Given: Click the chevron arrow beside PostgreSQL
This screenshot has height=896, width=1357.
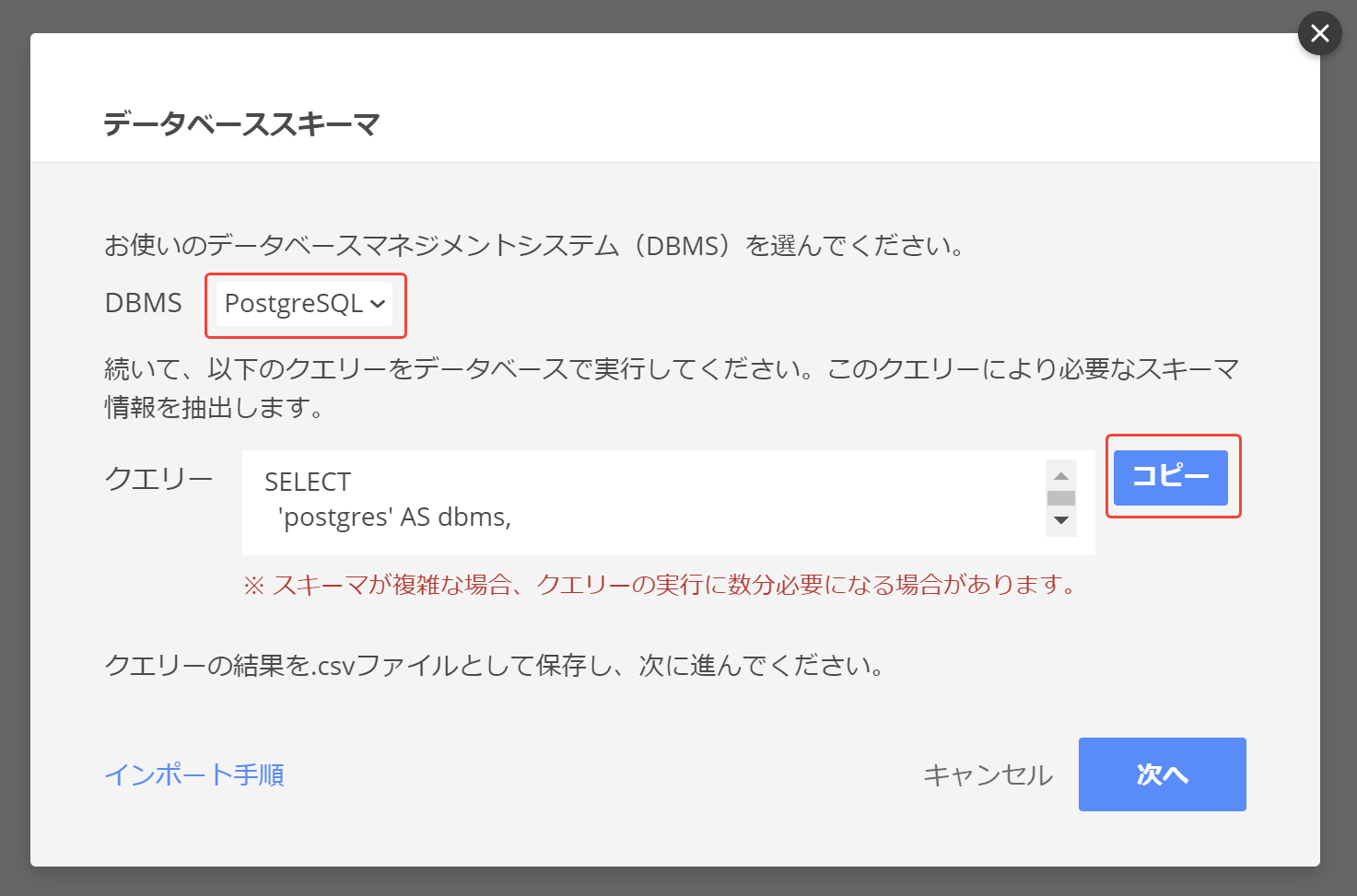Looking at the screenshot, I should click(x=378, y=304).
